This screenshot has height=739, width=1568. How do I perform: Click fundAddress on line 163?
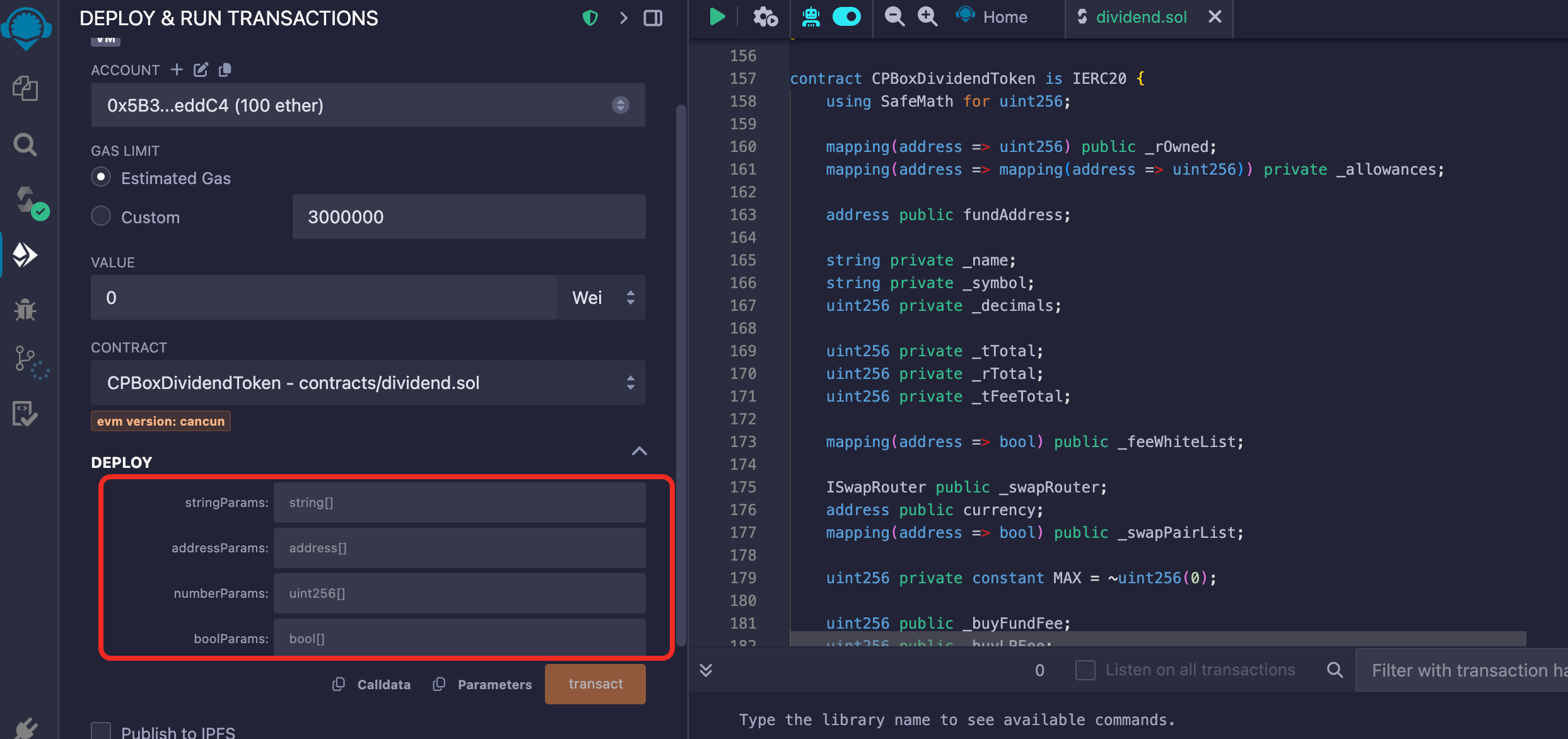coord(1012,215)
